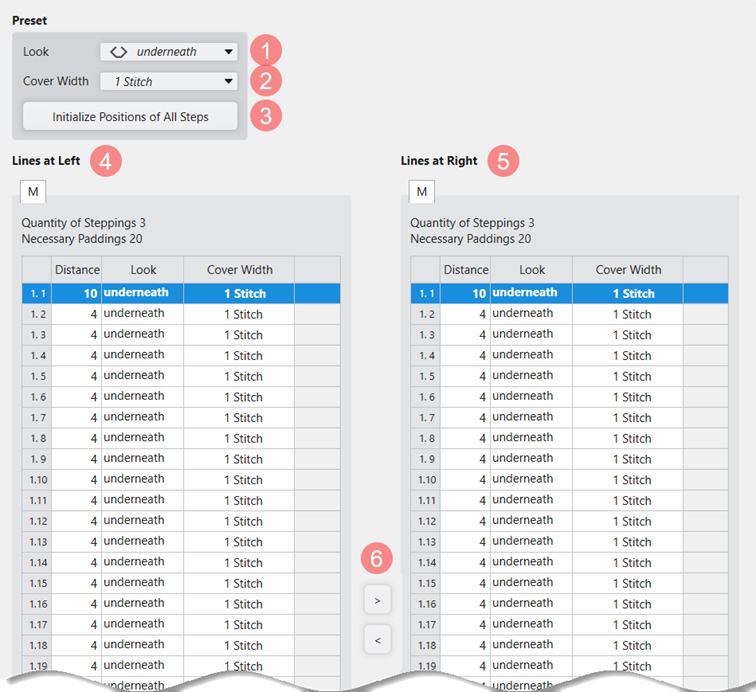Viewport: 756px width, 692px height.
Task: Click callout marker number 5
Action: coord(505,161)
